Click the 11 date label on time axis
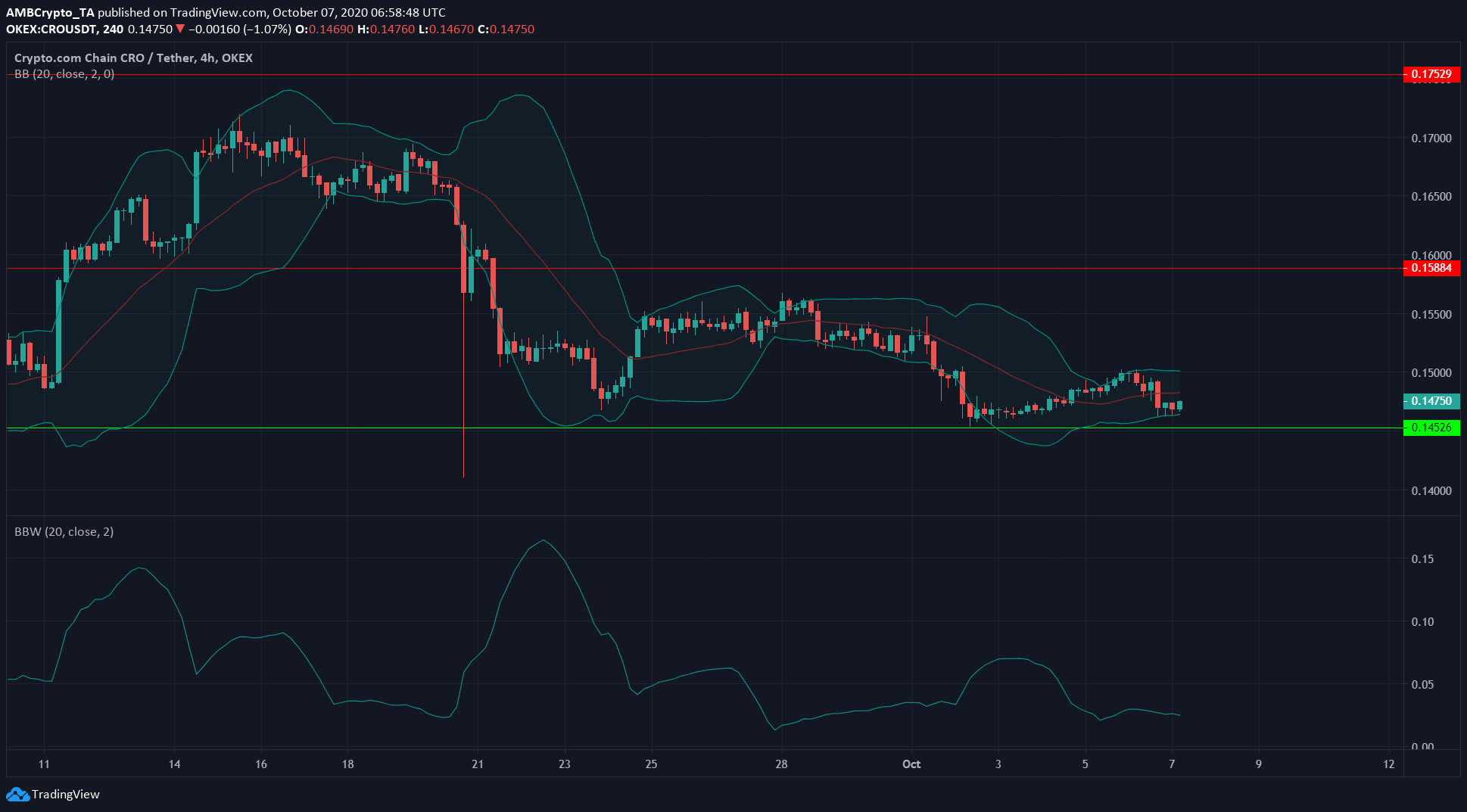Viewport: 1467px width, 812px height. tap(44, 764)
